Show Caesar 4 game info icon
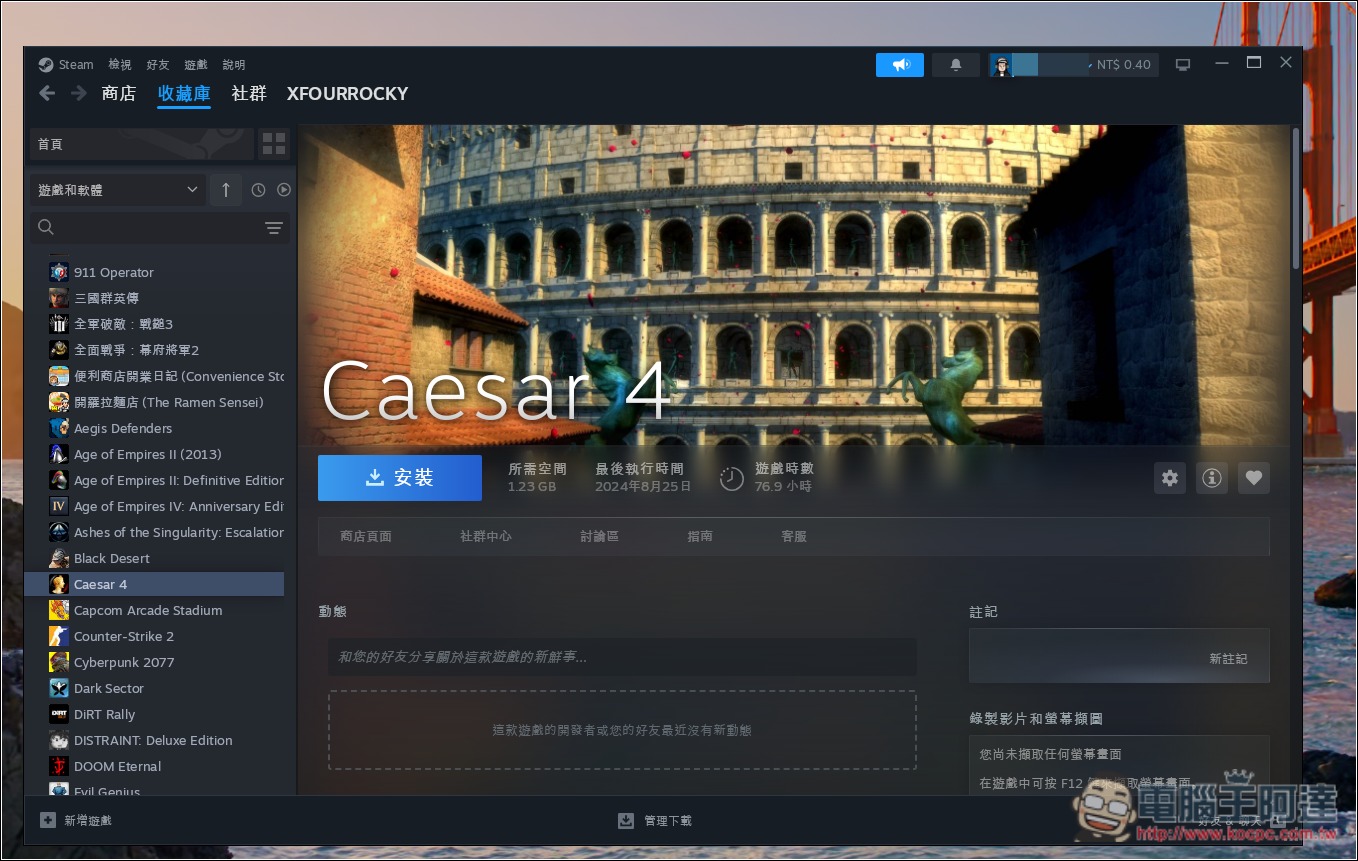The width and height of the screenshot is (1358, 861). click(1212, 478)
